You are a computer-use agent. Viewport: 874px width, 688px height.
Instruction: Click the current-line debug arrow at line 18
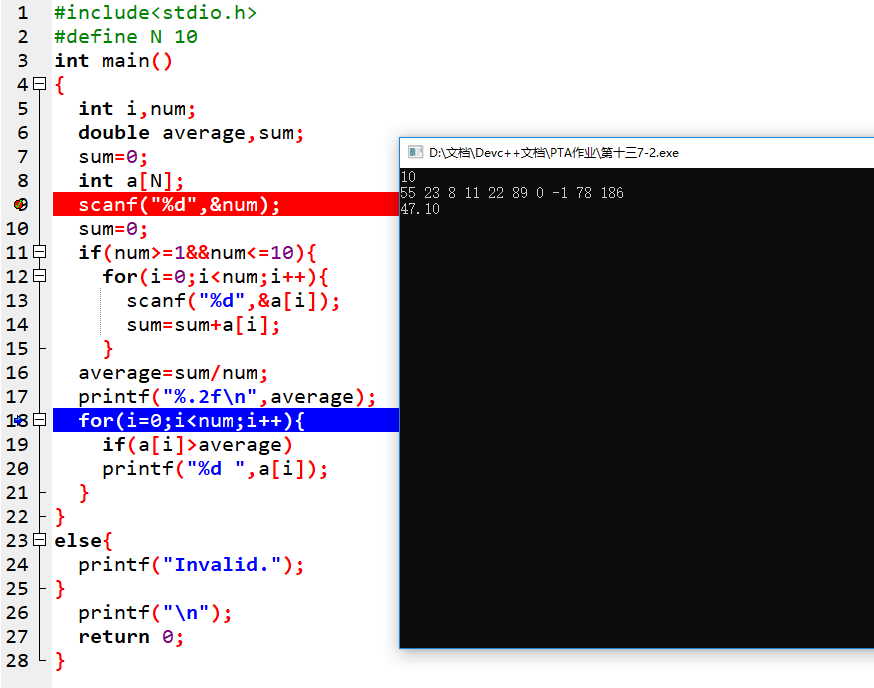(18, 420)
